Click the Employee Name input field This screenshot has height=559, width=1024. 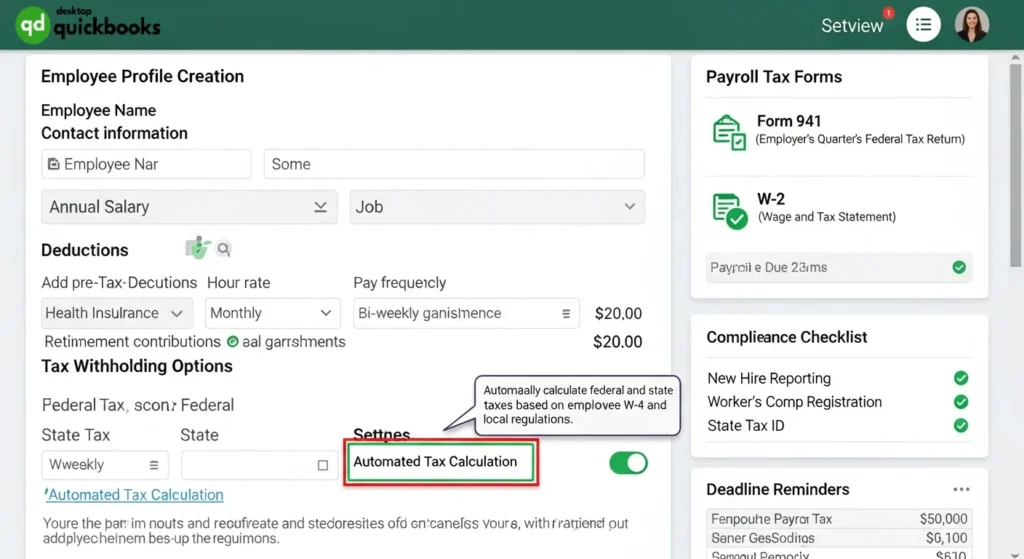146,164
